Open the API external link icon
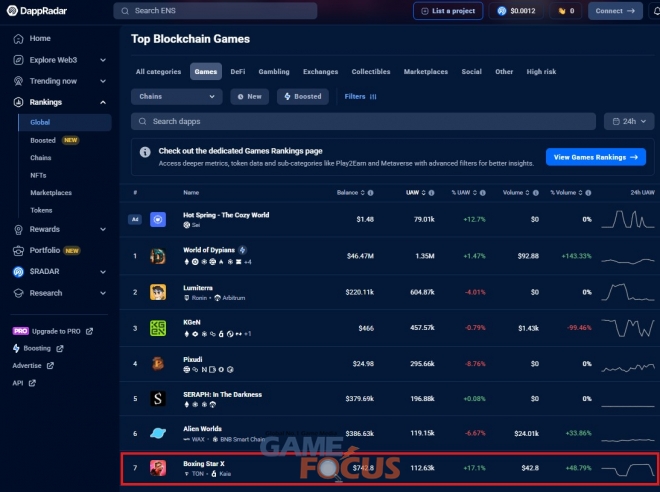Screen dimensions: 660x492 point(32,383)
